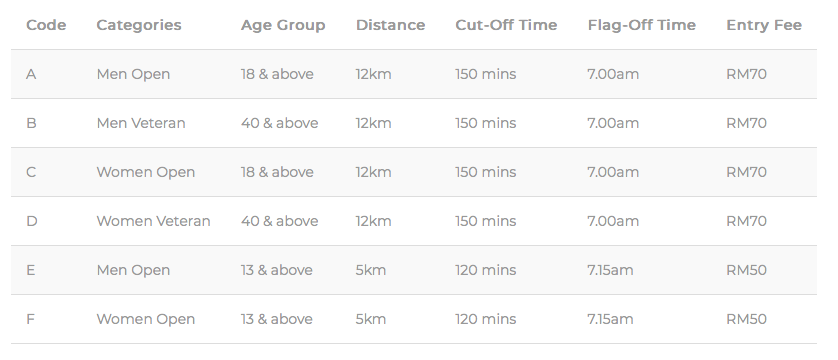Click RM70 entry fee in row A

(746, 74)
